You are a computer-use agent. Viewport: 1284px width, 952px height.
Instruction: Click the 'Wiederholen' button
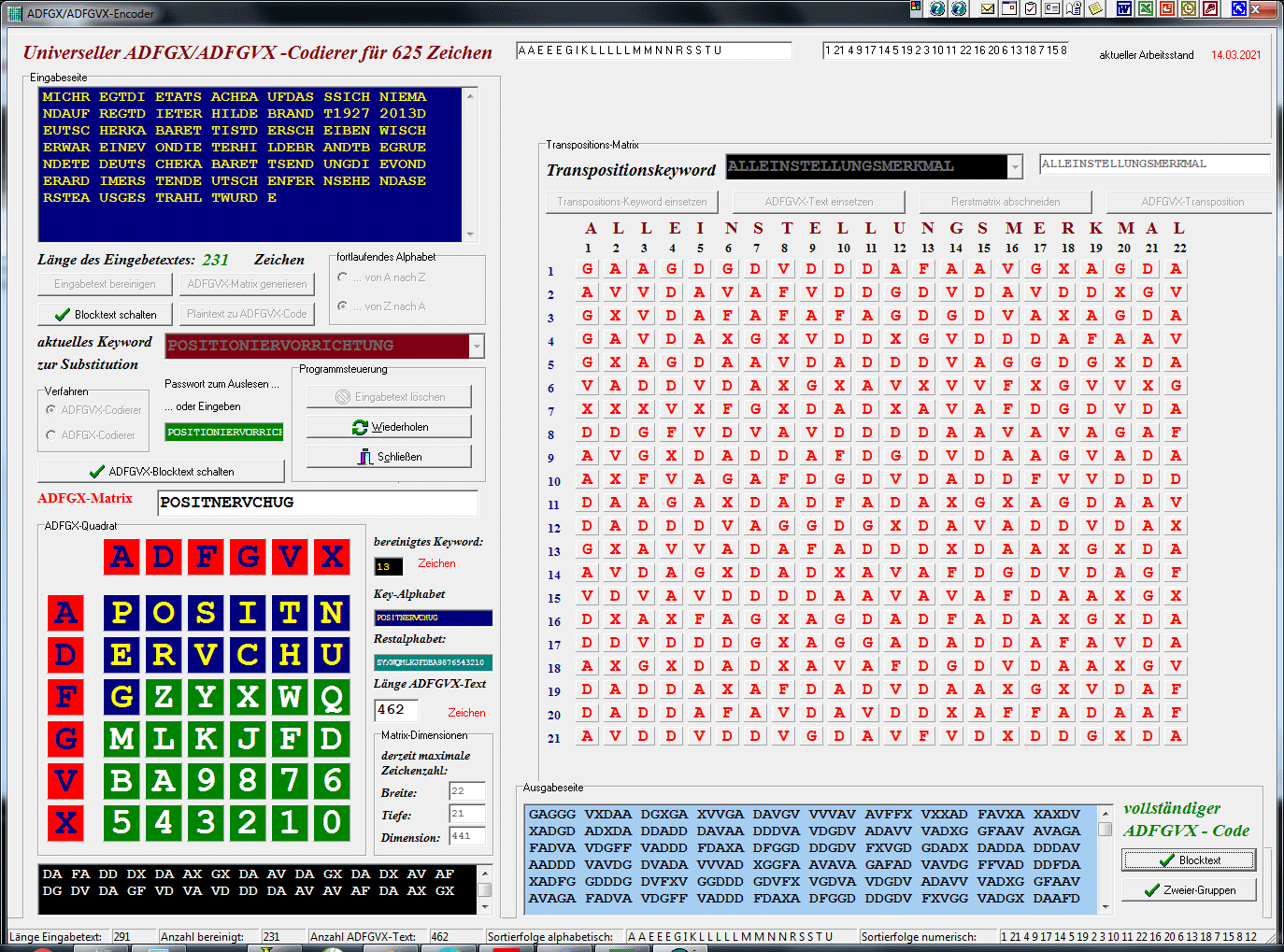(x=389, y=427)
